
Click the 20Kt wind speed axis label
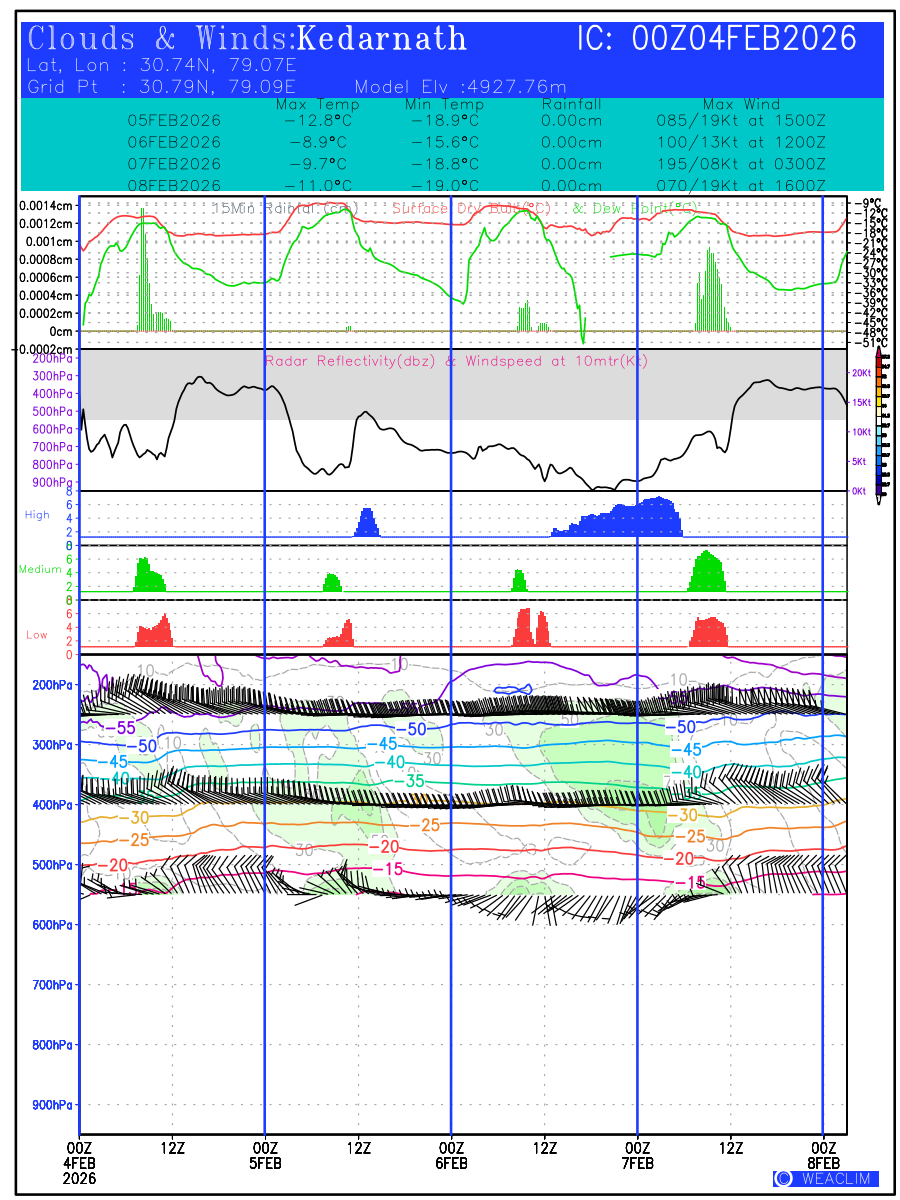(859, 373)
